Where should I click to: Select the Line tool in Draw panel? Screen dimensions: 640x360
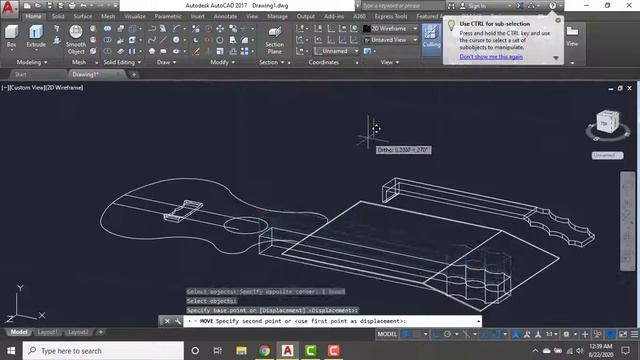pos(163,40)
